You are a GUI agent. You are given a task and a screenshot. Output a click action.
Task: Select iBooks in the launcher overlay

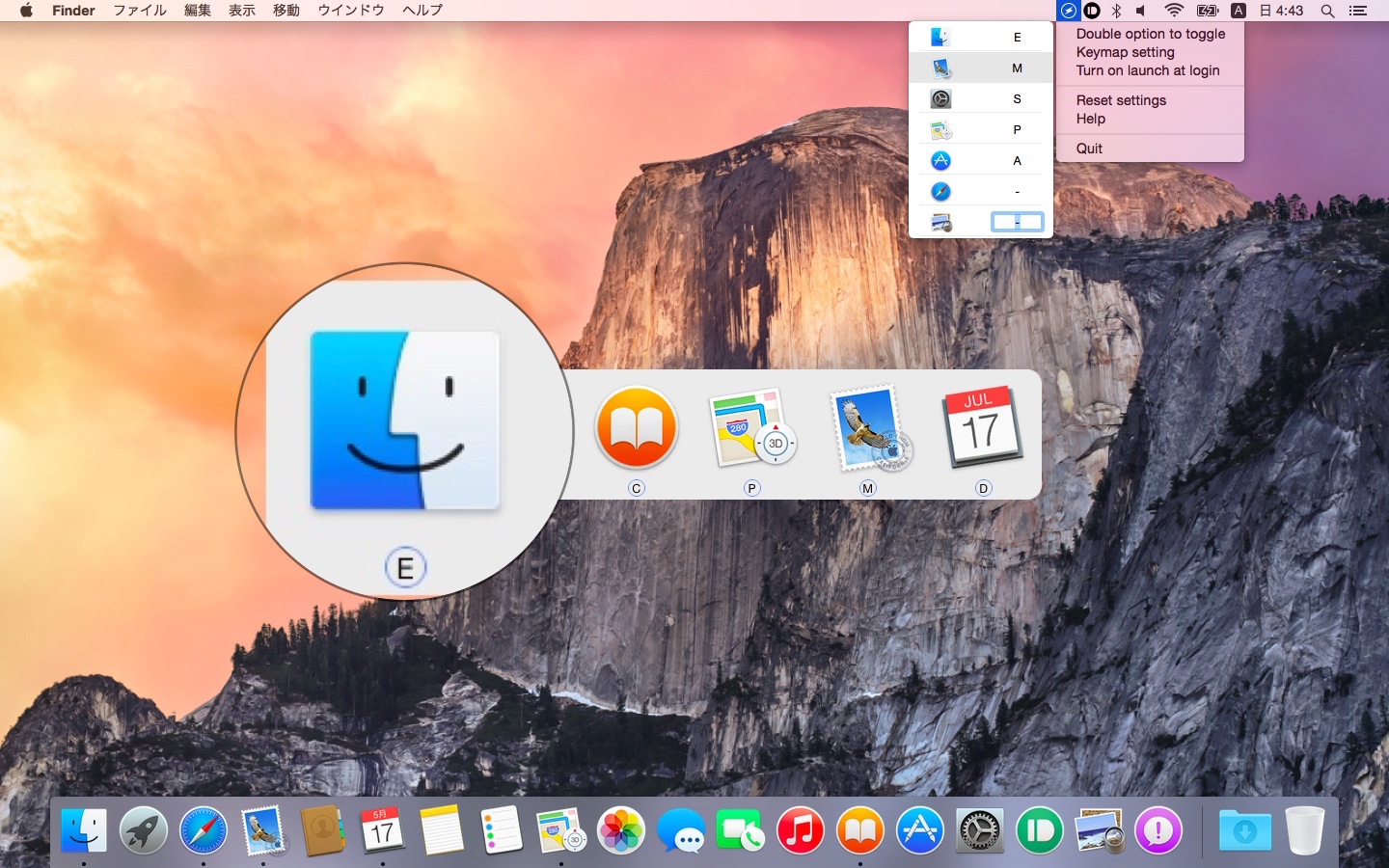[x=637, y=427]
